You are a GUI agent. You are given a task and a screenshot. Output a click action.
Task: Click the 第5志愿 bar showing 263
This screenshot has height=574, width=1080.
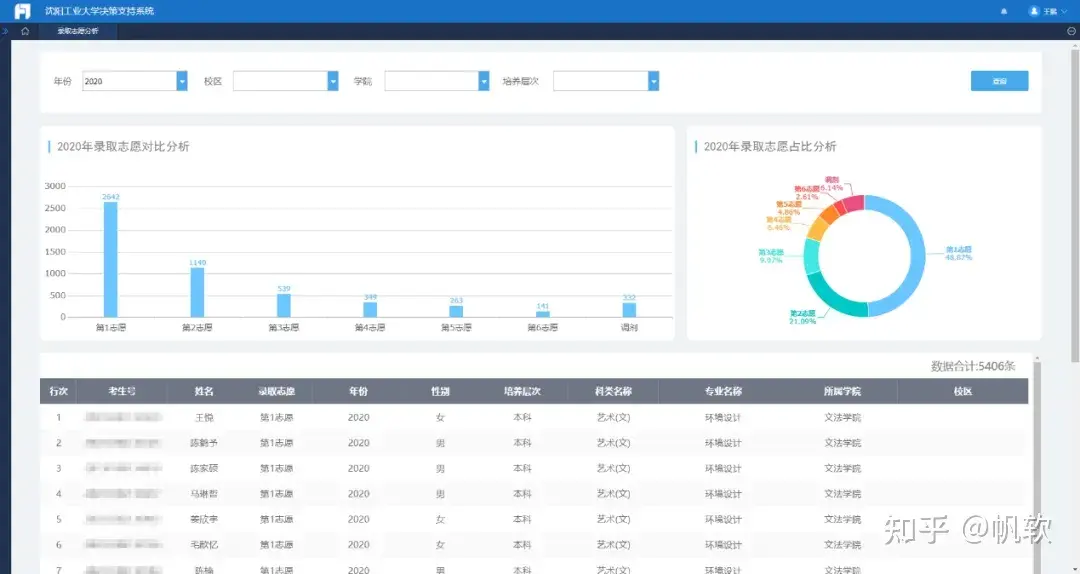tap(456, 311)
